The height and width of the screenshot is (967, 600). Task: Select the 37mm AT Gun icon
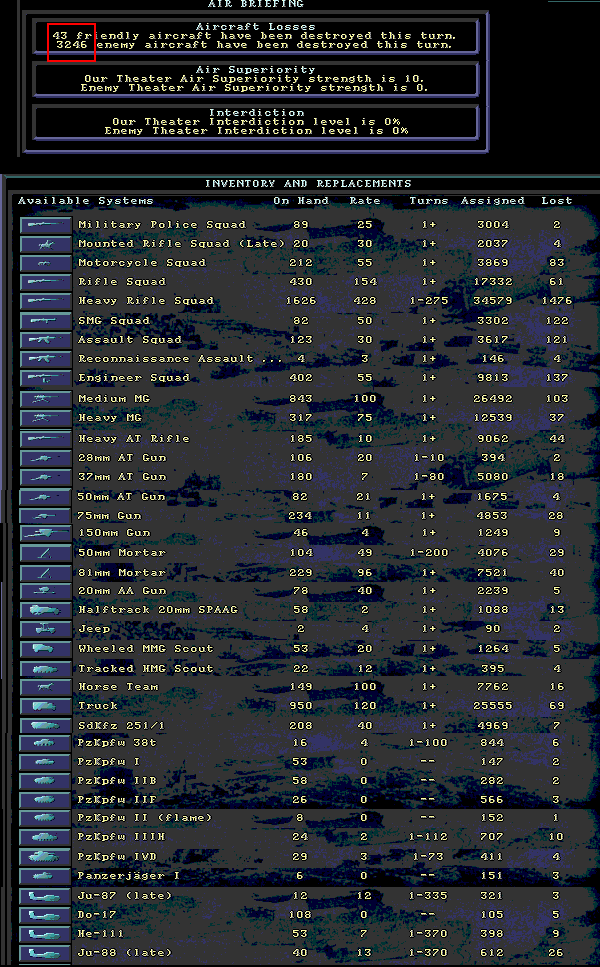coord(46,477)
